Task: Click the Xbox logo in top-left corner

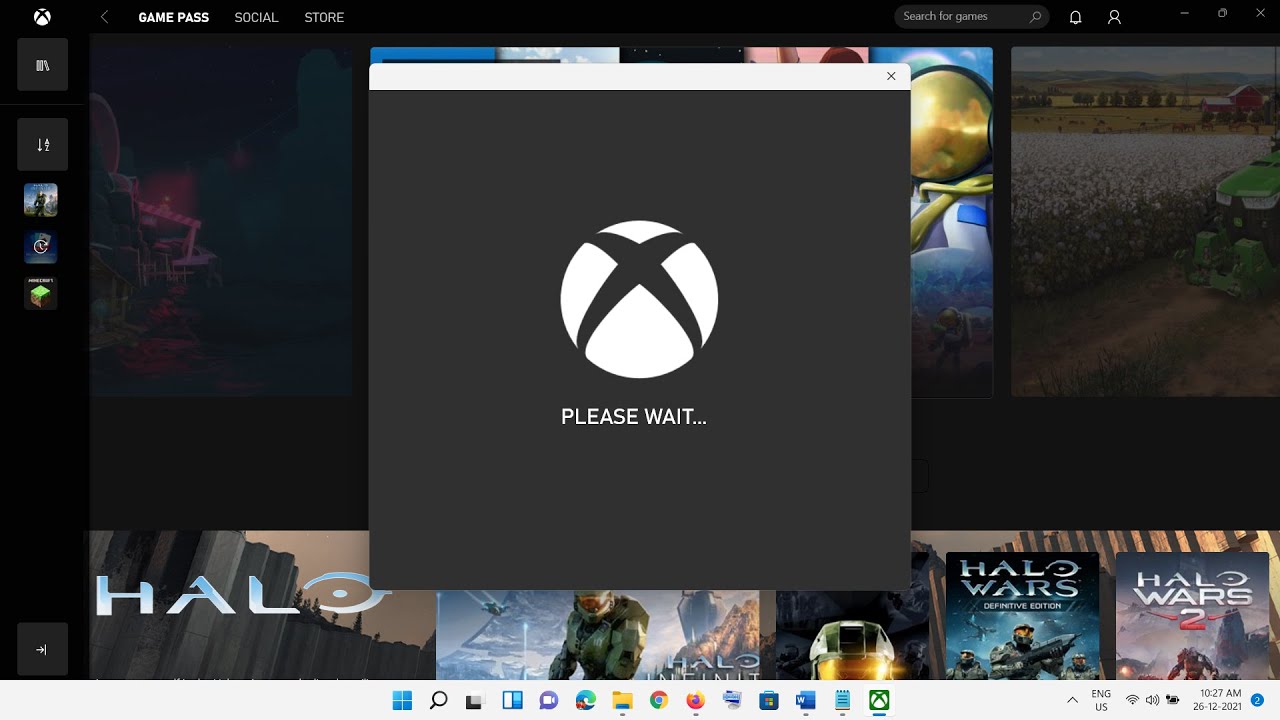Action: click(42, 17)
